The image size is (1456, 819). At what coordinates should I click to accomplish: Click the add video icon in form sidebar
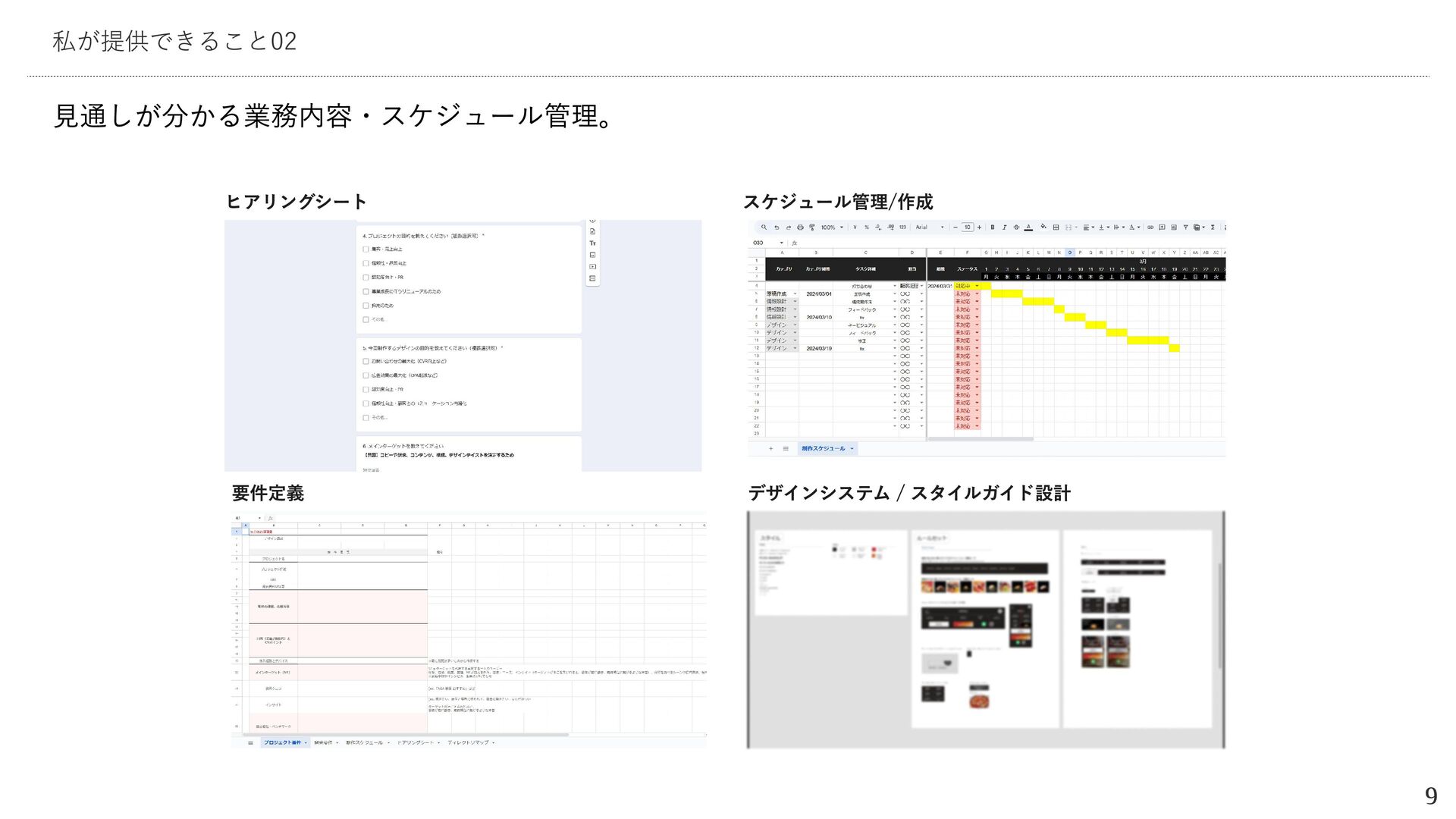592,267
